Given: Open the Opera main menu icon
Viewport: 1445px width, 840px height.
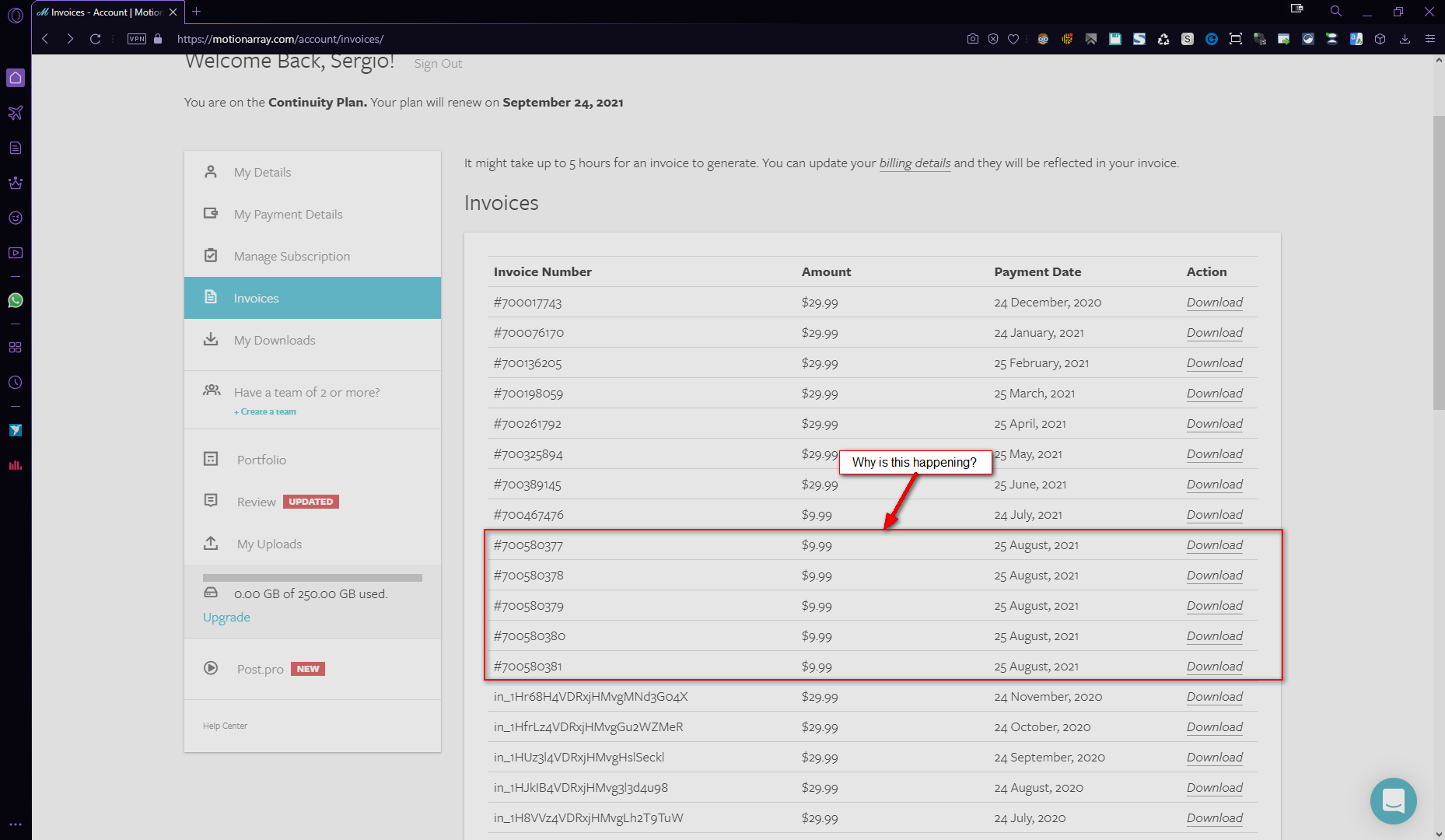Looking at the screenshot, I should tap(16, 13).
